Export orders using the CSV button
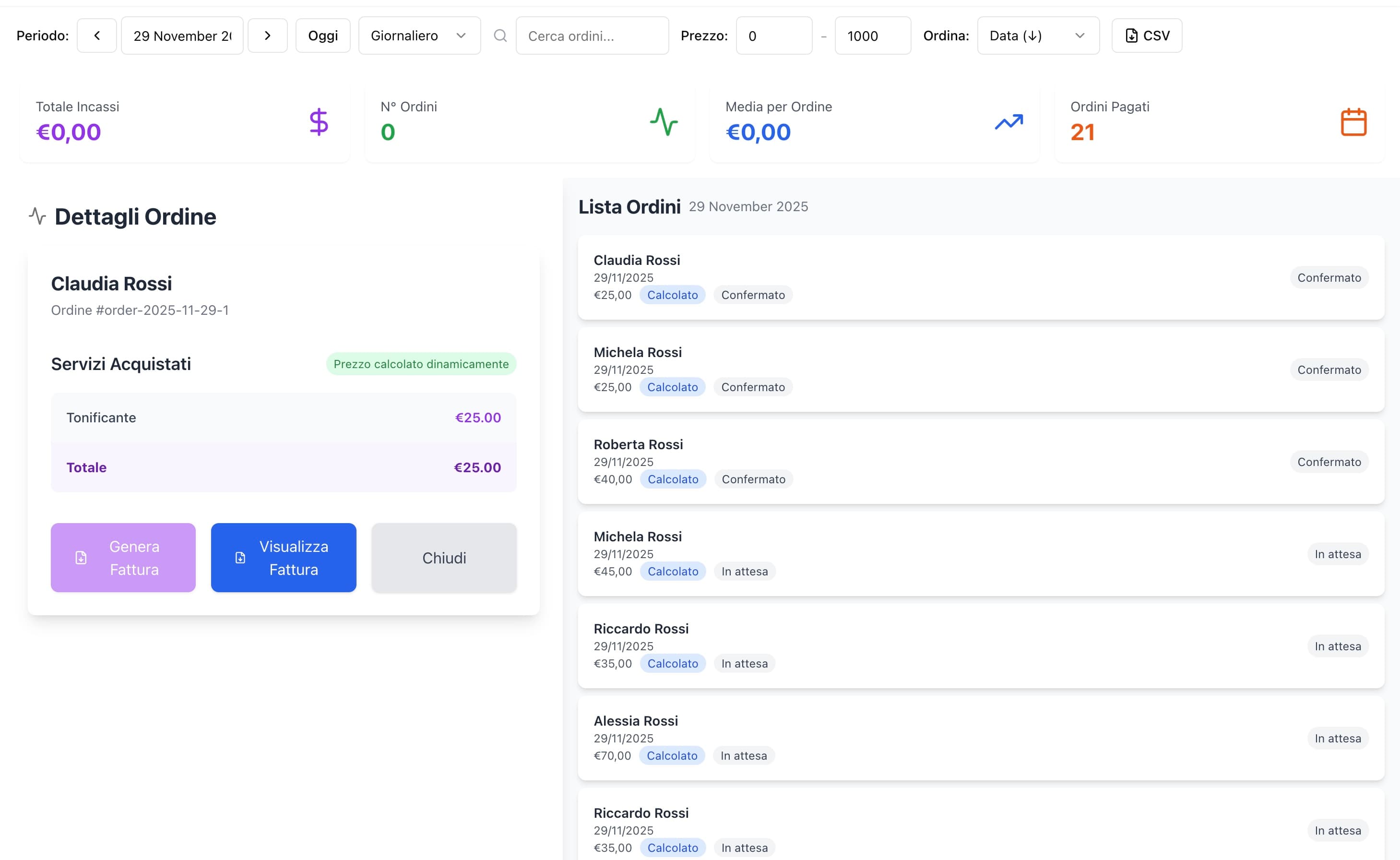This screenshot has width=1400, height=860. [x=1146, y=36]
